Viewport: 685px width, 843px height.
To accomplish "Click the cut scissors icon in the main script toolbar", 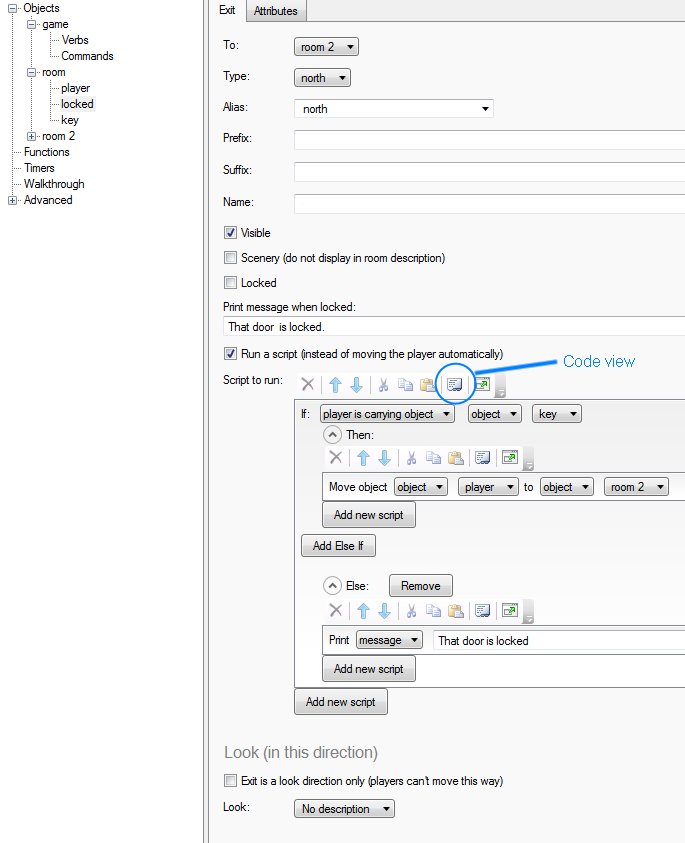I will click(382, 384).
